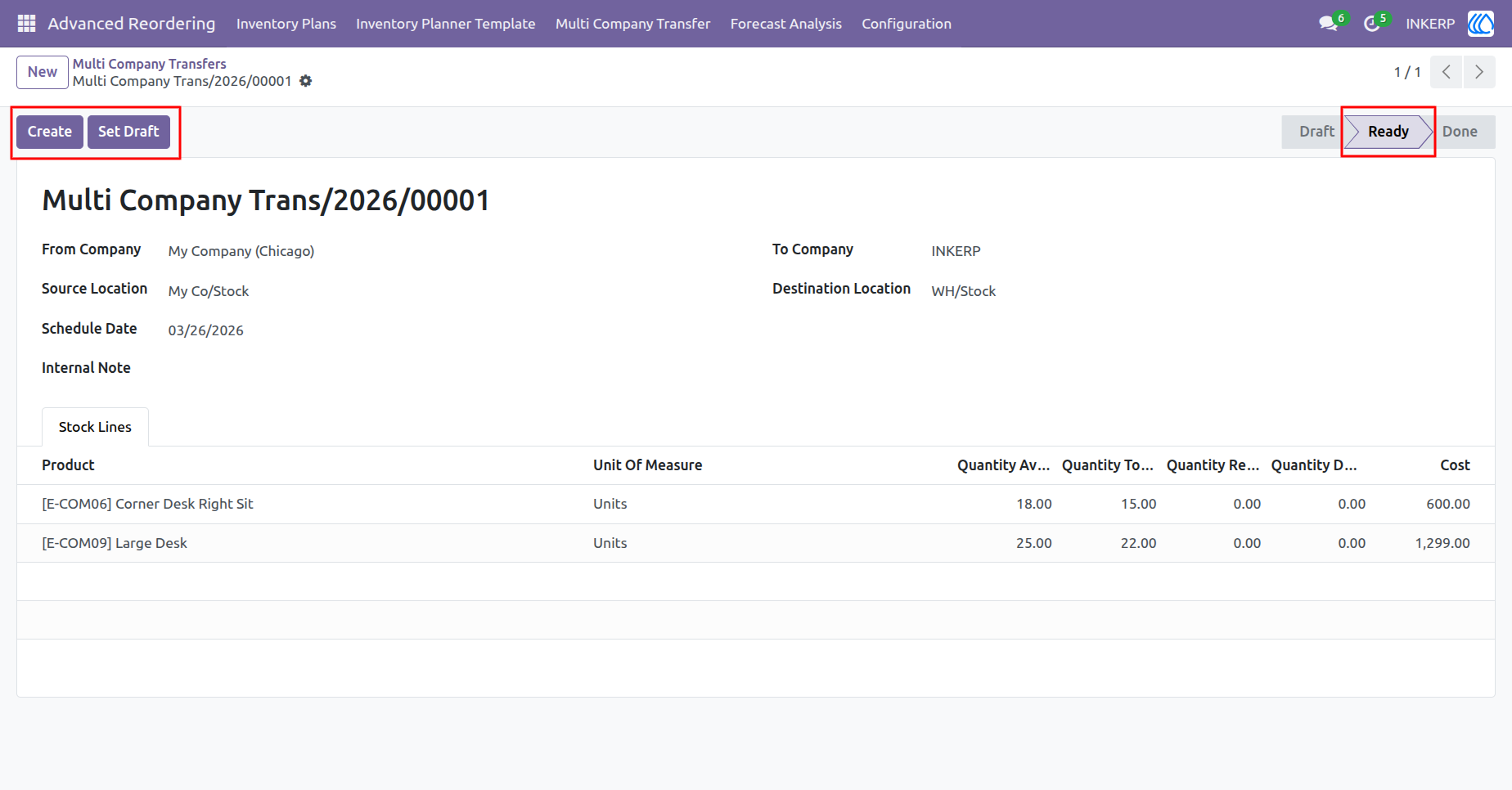This screenshot has height=790, width=1512.
Task: Sort by Quantity Av... column header
Action: click(x=1004, y=465)
